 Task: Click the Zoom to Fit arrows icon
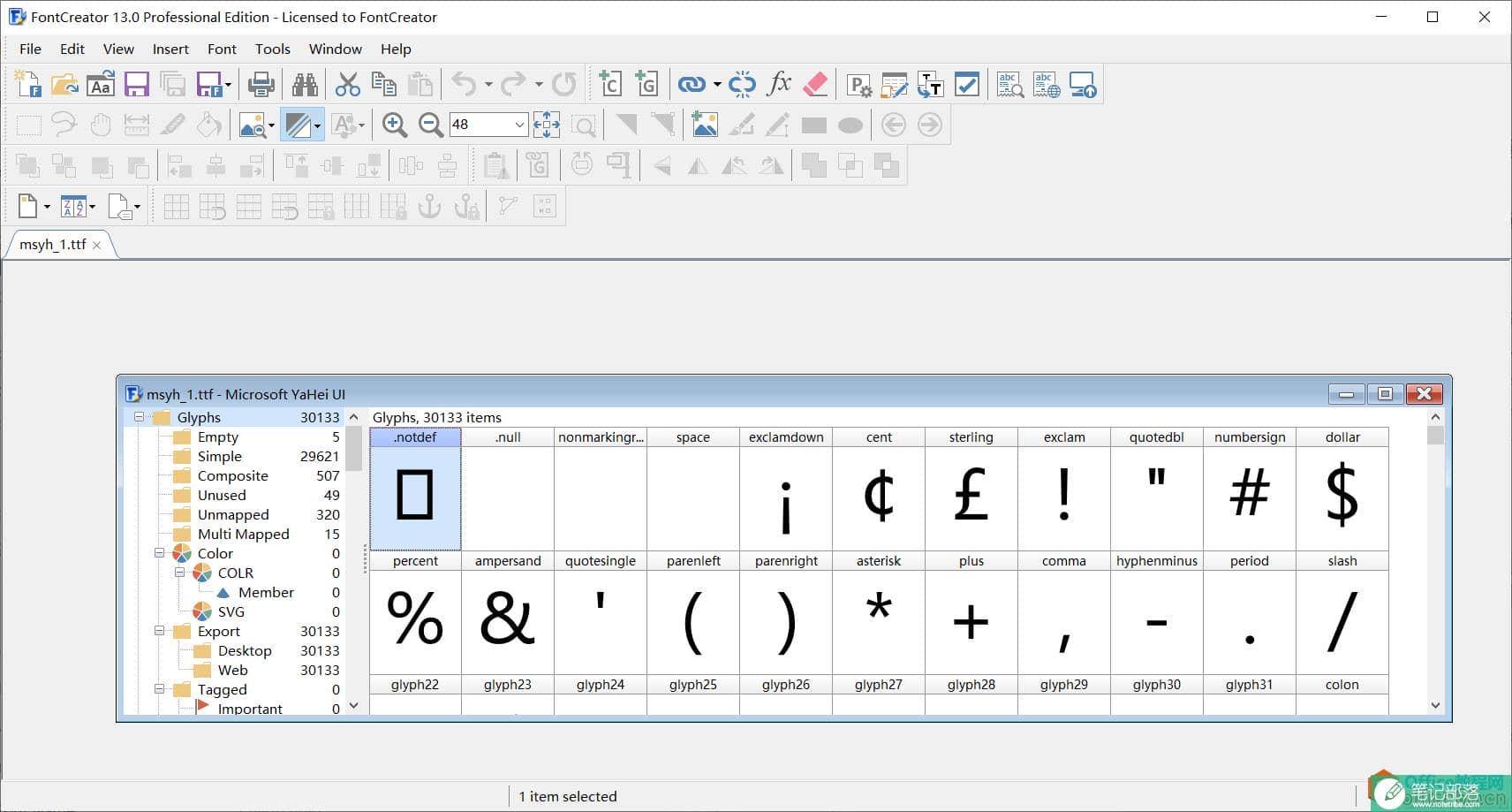click(x=547, y=125)
